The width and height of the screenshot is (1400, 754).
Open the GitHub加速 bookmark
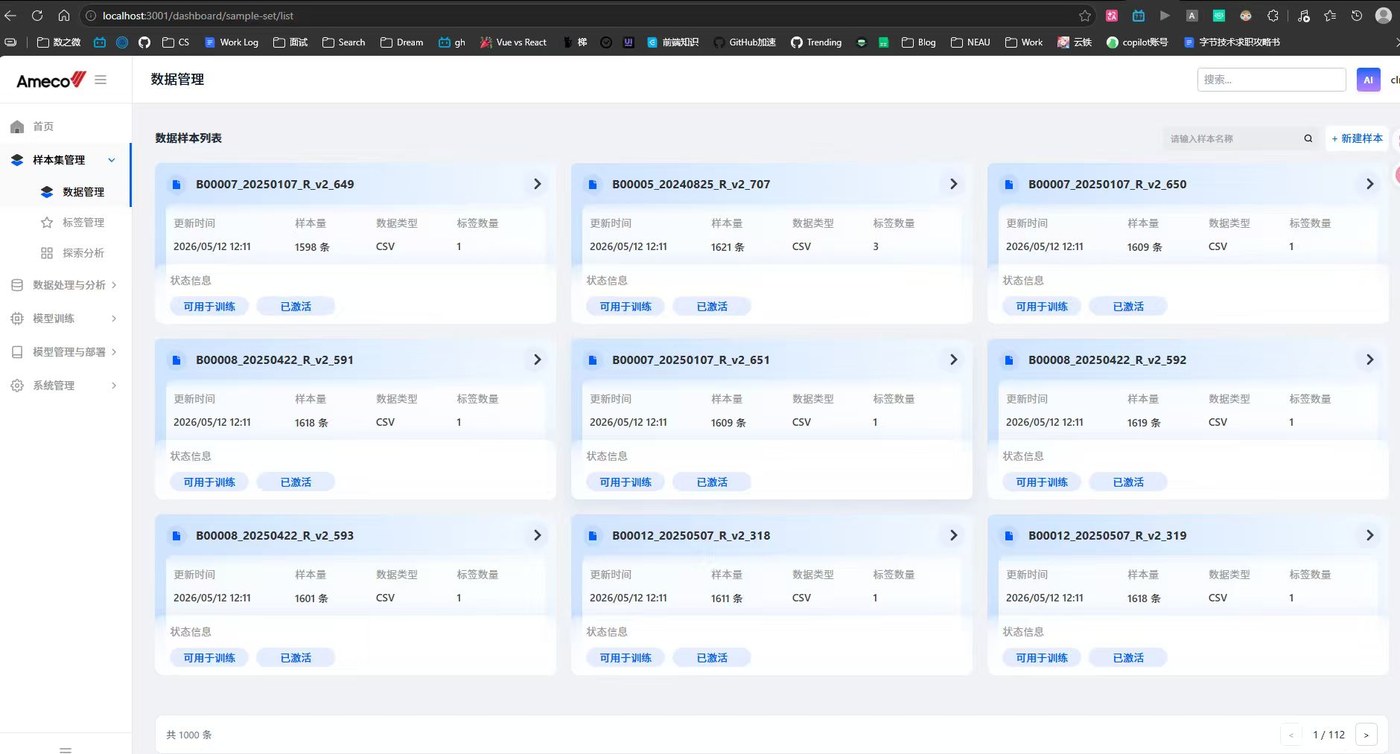(x=744, y=43)
